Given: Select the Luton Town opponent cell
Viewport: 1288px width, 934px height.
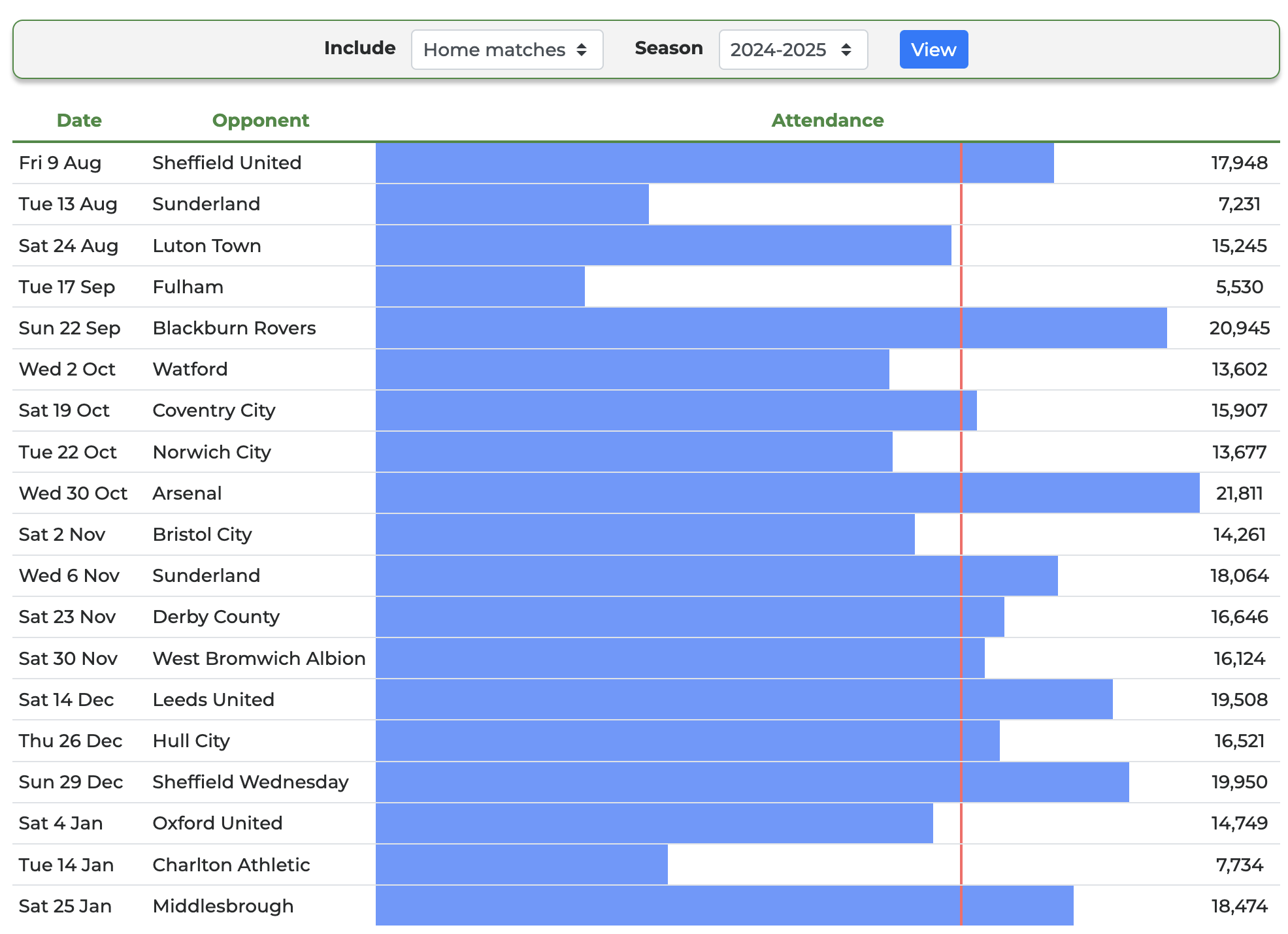Looking at the screenshot, I should click(x=206, y=246).
